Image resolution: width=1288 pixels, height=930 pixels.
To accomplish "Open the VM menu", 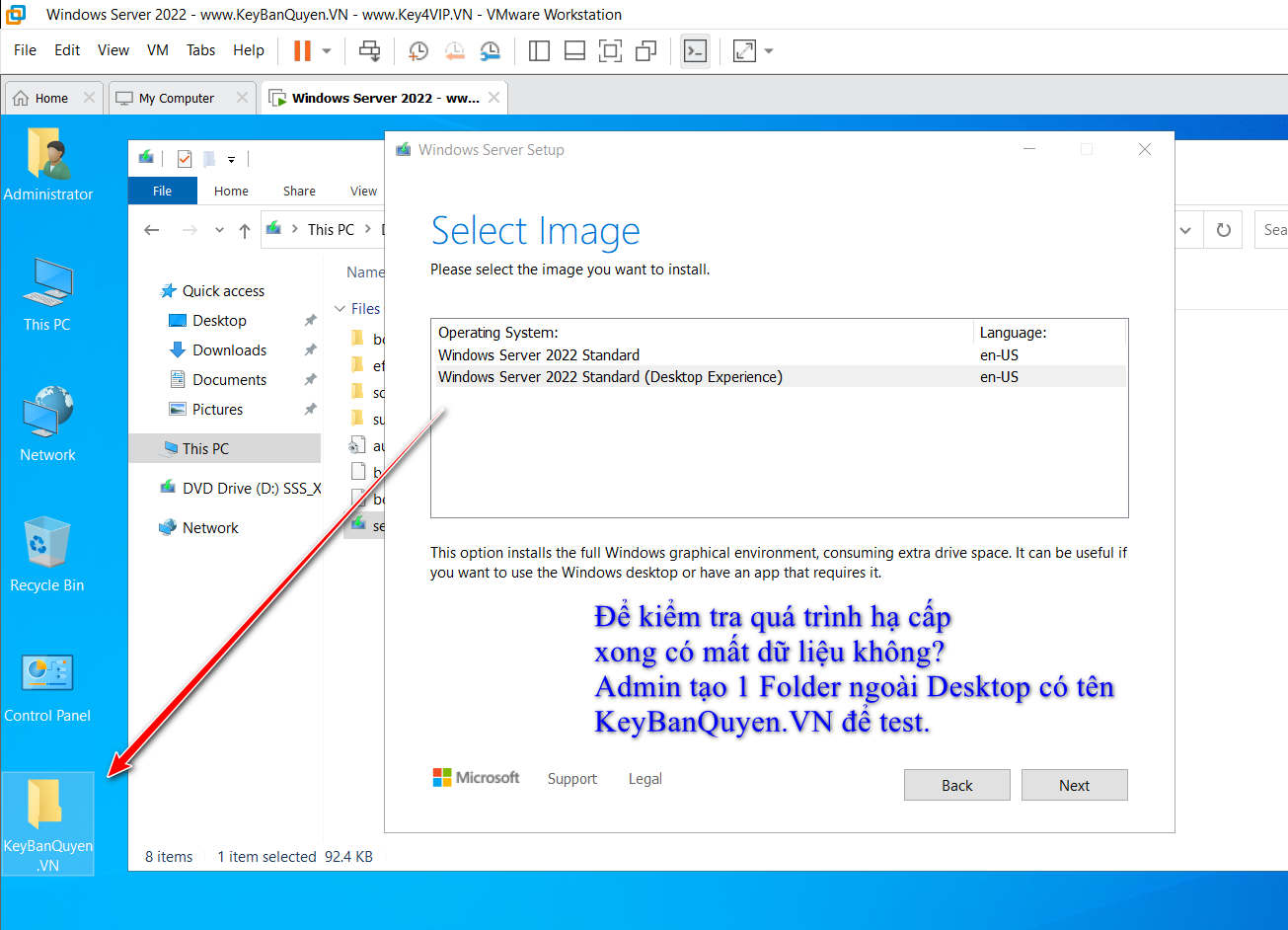I will click(x=158, y=50).
